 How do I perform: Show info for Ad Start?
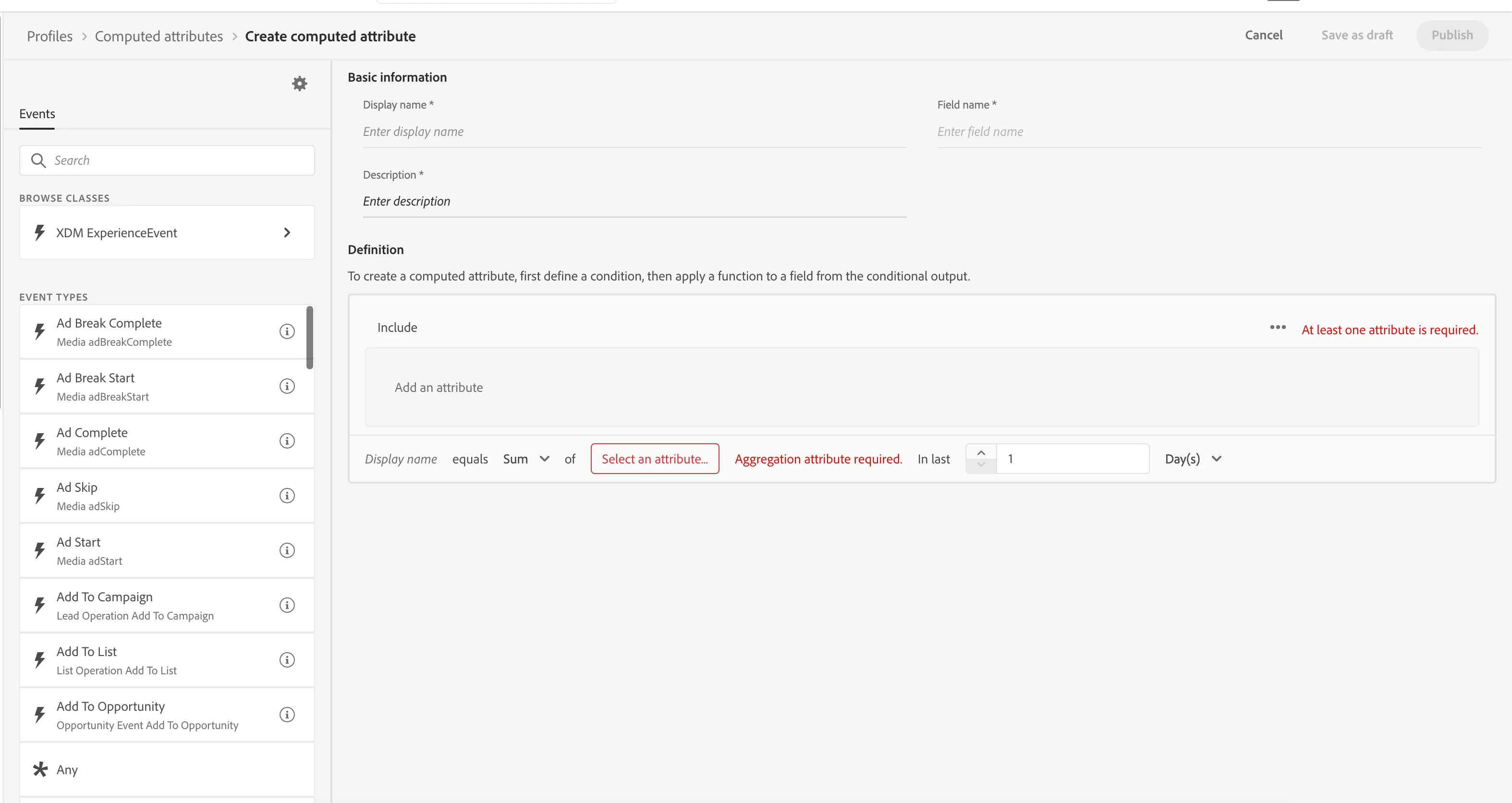point(286,550)
